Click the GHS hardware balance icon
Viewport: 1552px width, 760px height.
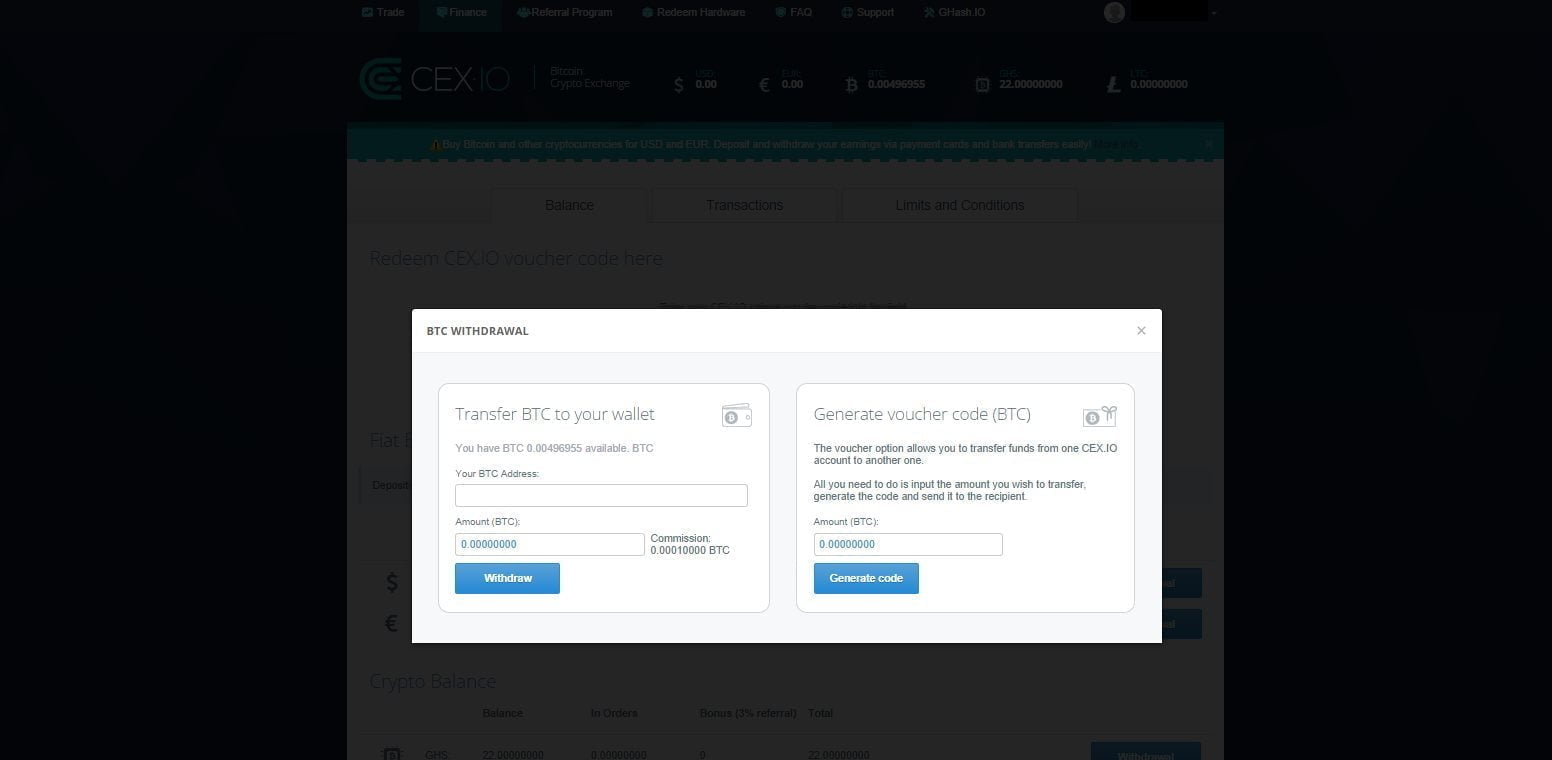point(982,85)
